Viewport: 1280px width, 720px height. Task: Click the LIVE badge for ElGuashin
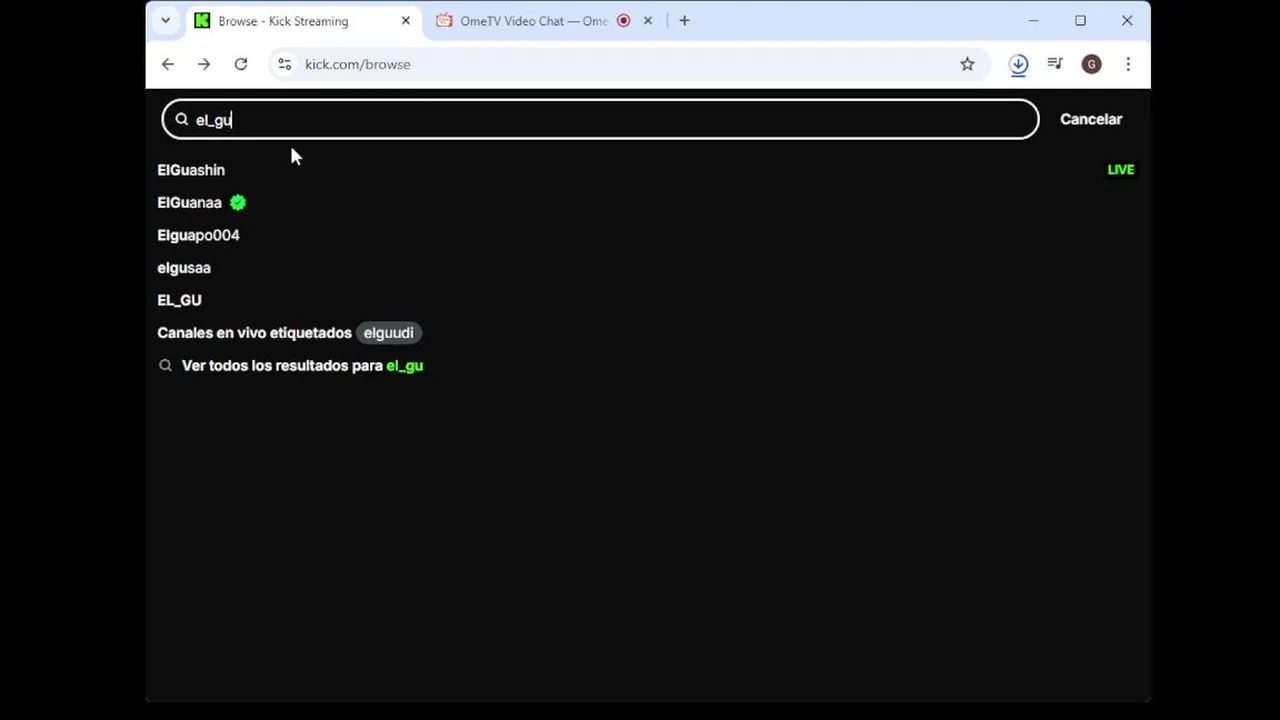coord(1121,170)
